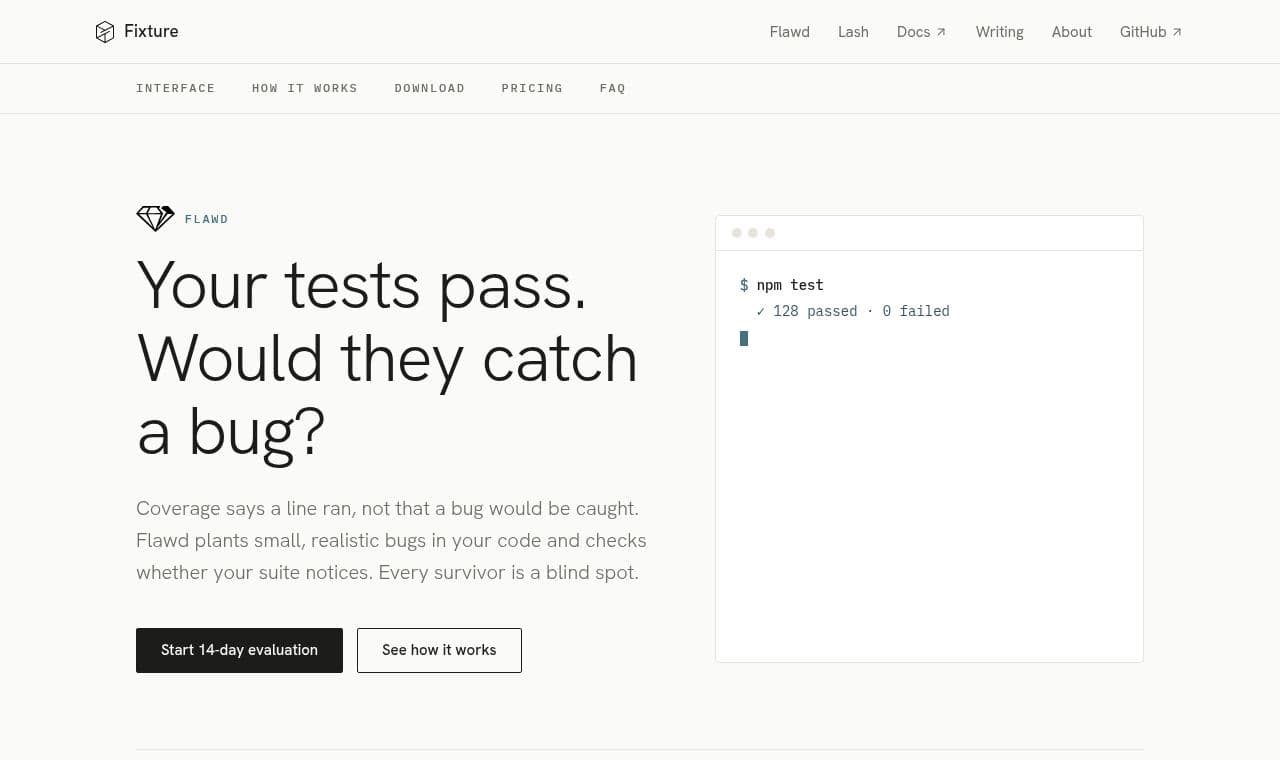Image resolution: width=1280 pixels, height=760 pixels.
Task: Click the FLAWD label above the headline
Action: click(206, 219)
